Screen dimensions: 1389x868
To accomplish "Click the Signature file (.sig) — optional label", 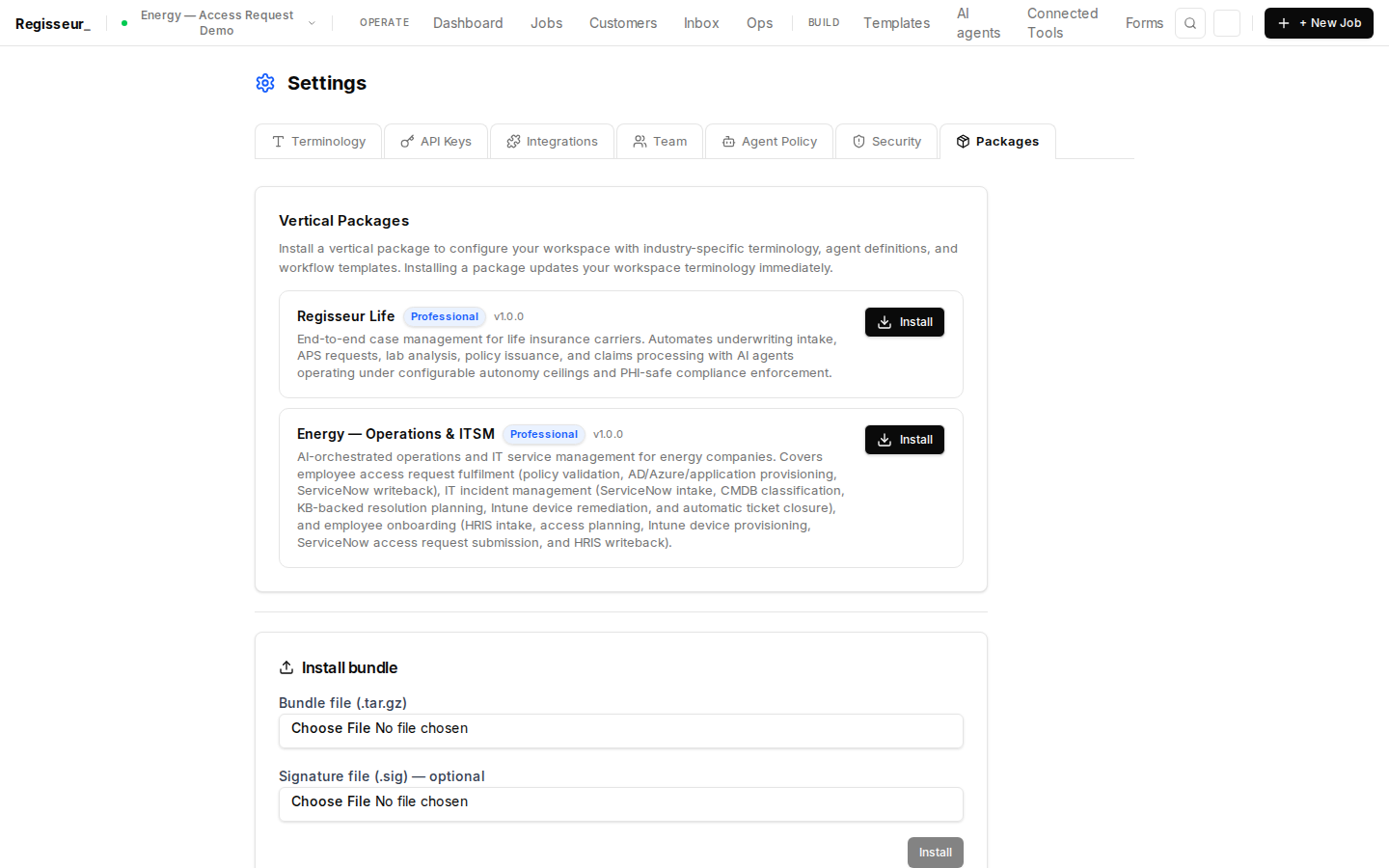I will coord(381,776).
